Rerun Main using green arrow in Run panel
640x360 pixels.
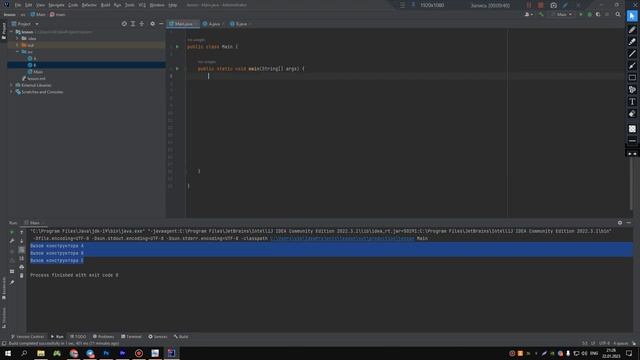tap(11, 232)
